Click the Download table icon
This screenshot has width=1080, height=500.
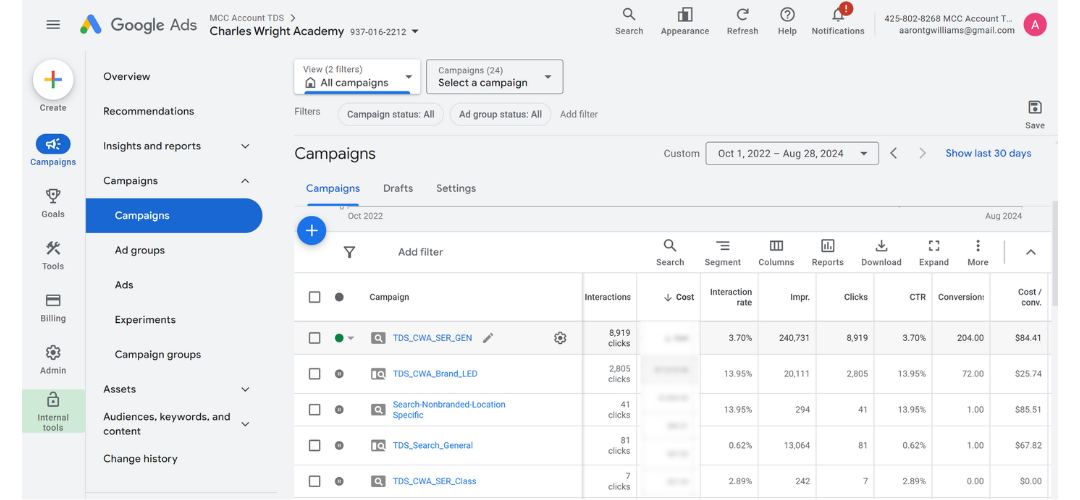(881, 246)
